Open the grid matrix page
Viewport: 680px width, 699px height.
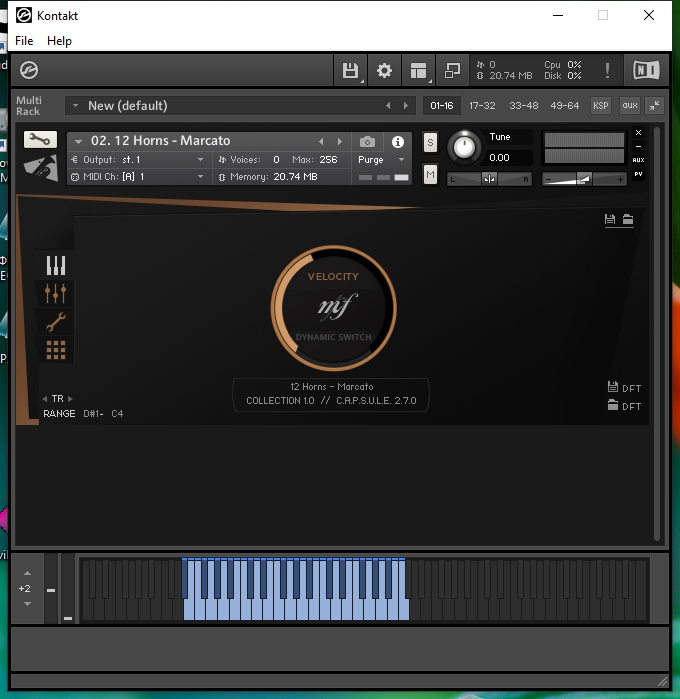tap(56, 350)
